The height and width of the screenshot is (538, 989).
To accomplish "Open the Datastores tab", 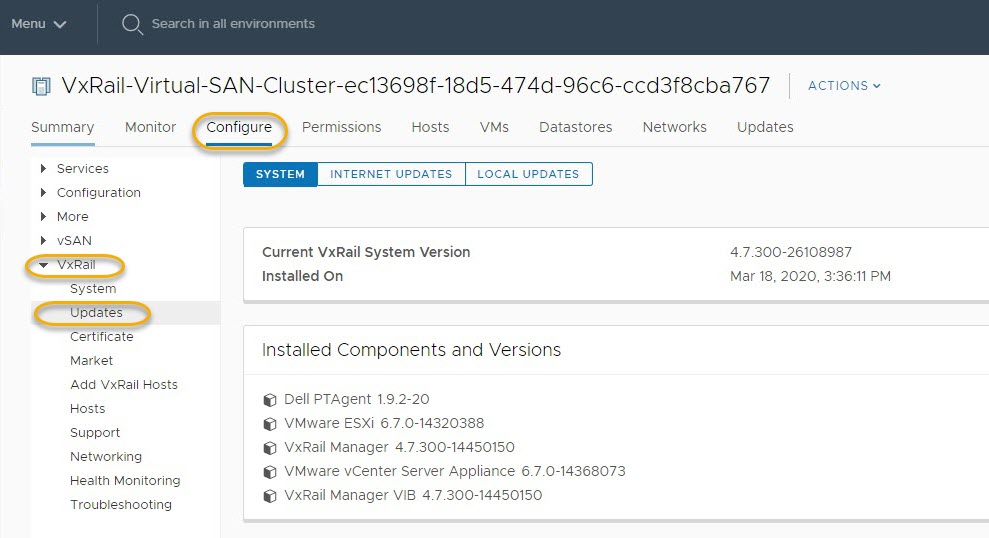I will pos(575,127).
